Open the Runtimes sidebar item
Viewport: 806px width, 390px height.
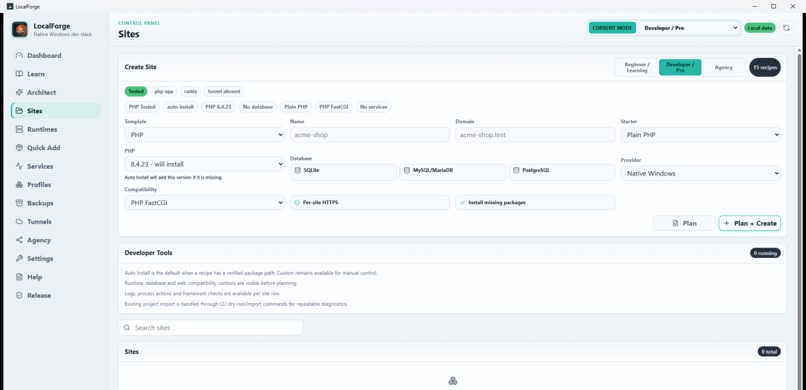pos(56,129)
